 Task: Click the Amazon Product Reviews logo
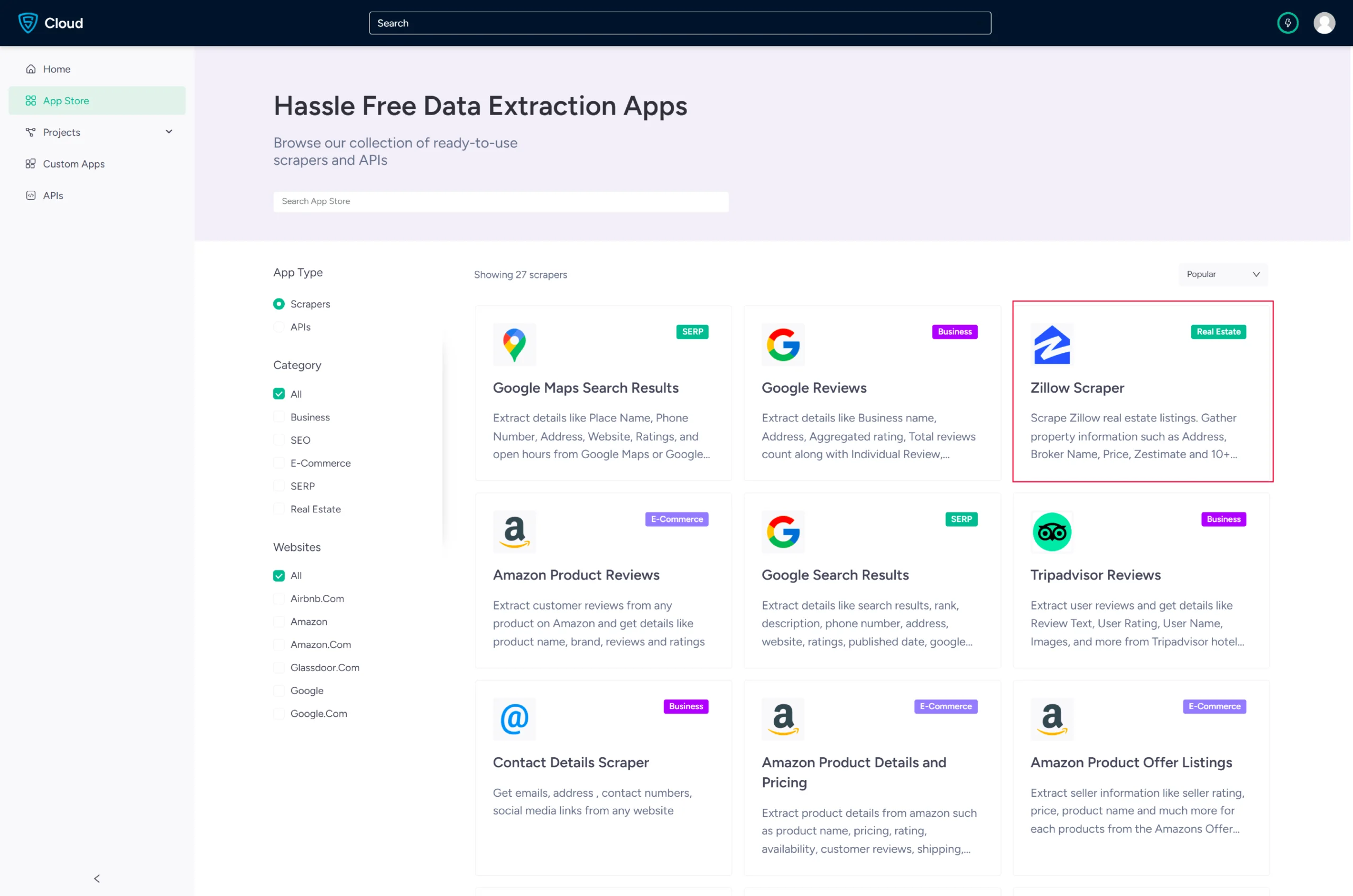pyautogui.click(x=514, y=532)
